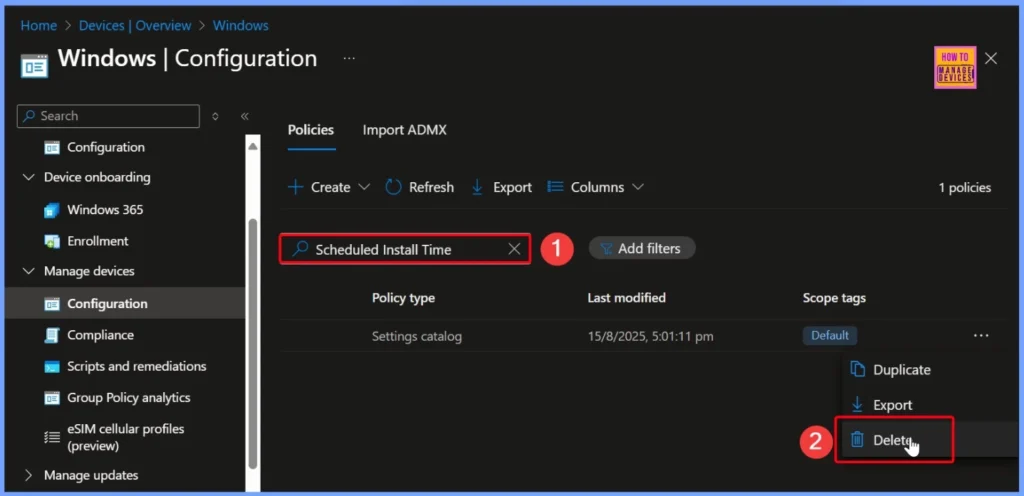This screenshot has height=496, width=1024.
Task: Click the highlighted Configuration icon under Manage devices
Action: point(52,304)
